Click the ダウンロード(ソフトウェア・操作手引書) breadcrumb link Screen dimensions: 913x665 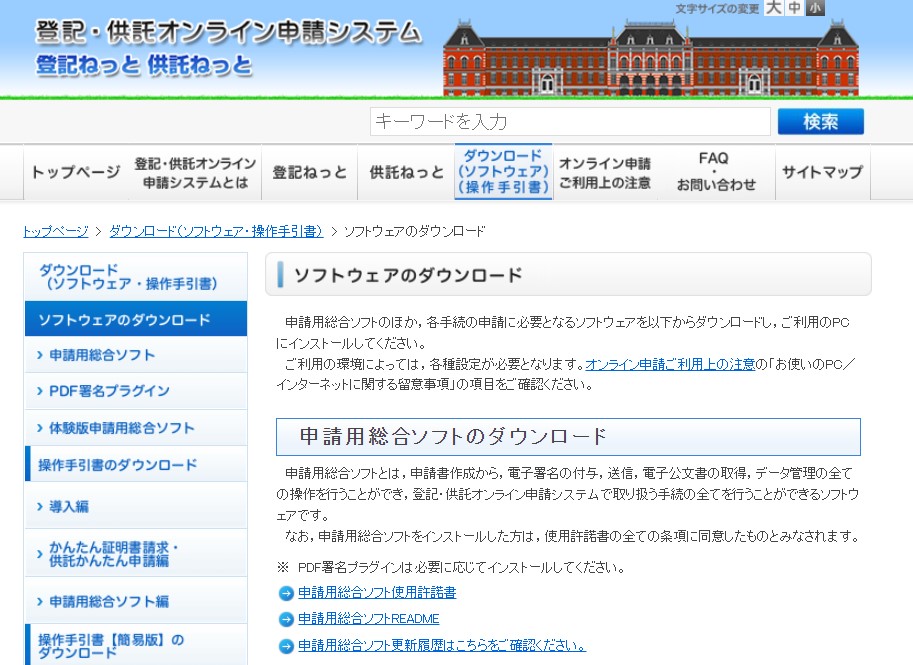(215, 231)
